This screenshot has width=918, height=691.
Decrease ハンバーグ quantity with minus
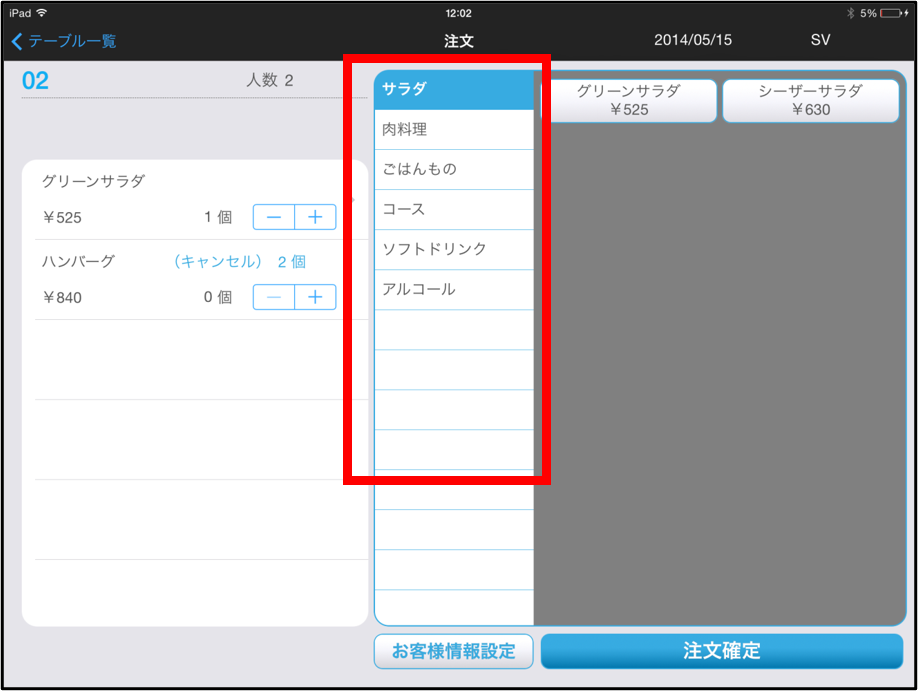pos(273,297)
